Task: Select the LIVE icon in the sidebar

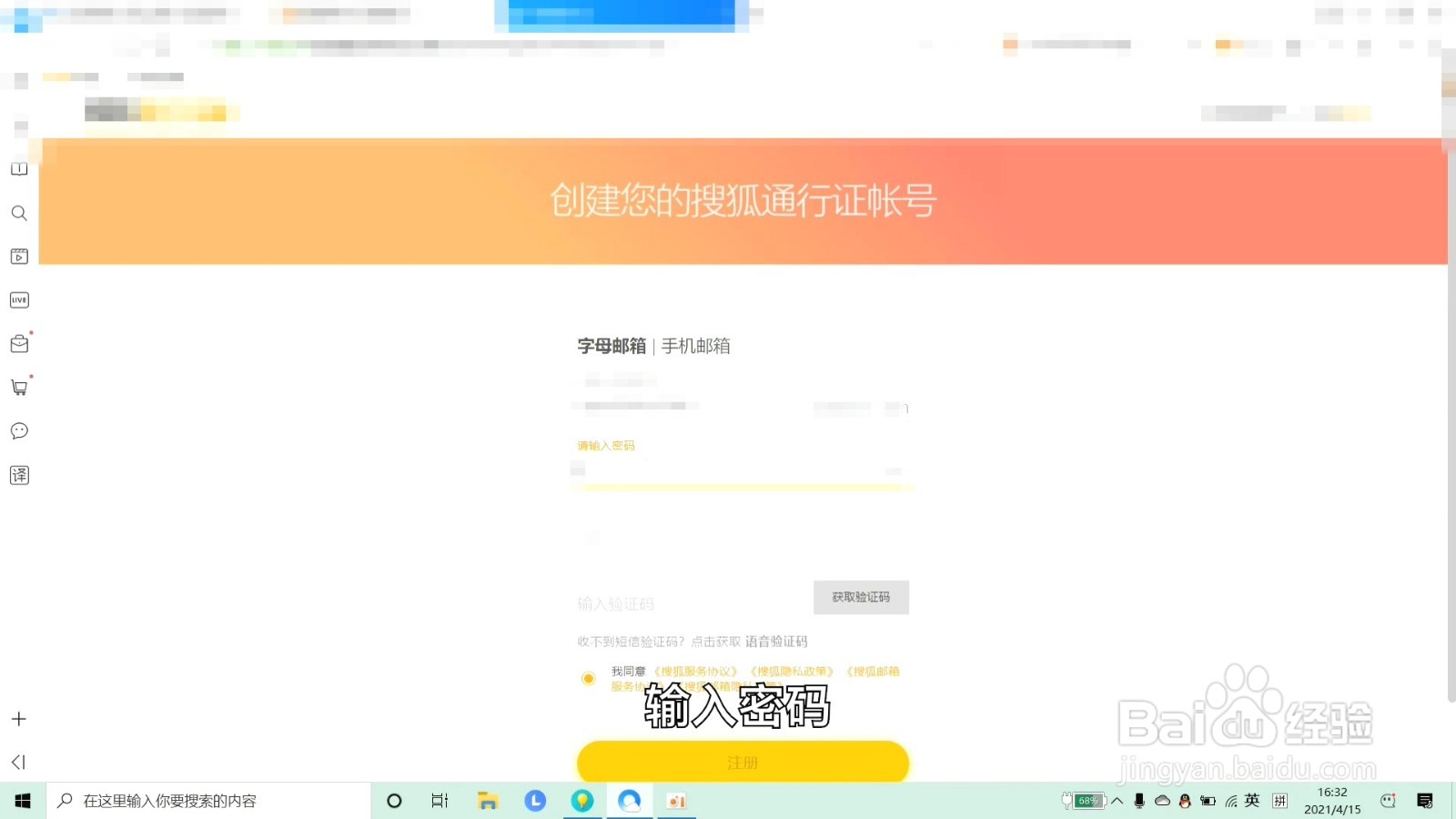Action: pyautogui.click(x=19, y=299)
